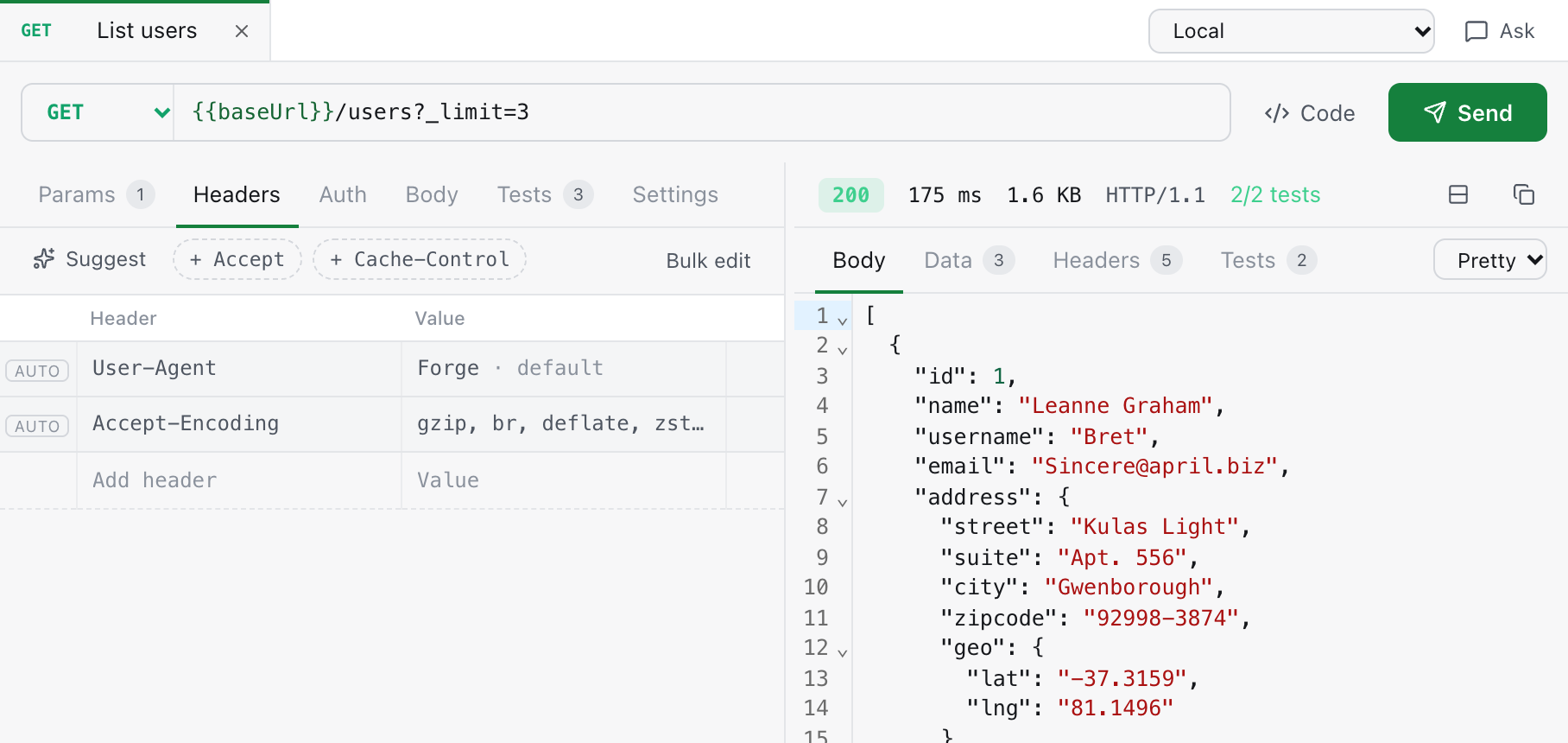Viewport: 1568px width, 743px height.
Task: Click the 2/2 tests result link
Action: click(1275, 194)
